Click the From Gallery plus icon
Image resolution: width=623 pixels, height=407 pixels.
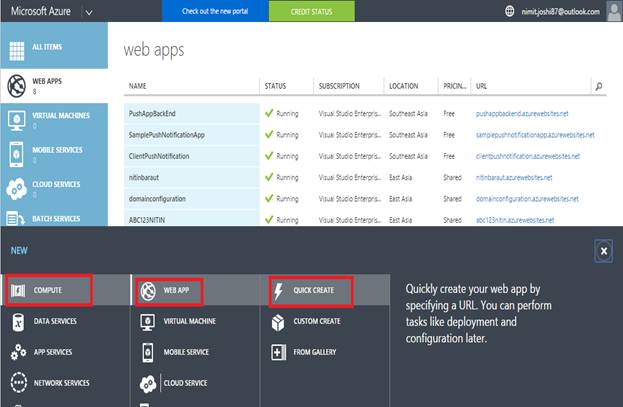[278, 352]
